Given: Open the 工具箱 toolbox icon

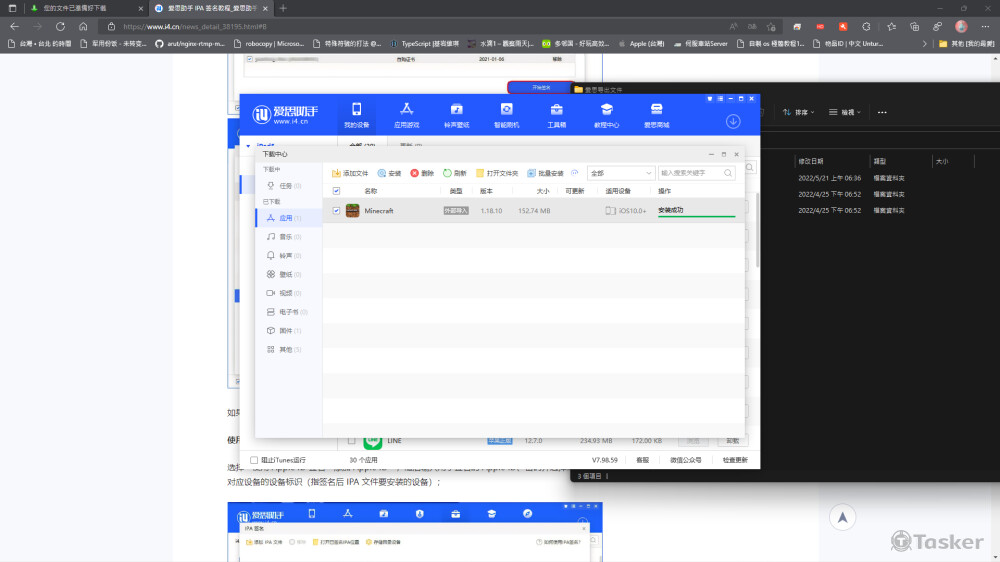Looking at the screenshot, I should 556,109.
